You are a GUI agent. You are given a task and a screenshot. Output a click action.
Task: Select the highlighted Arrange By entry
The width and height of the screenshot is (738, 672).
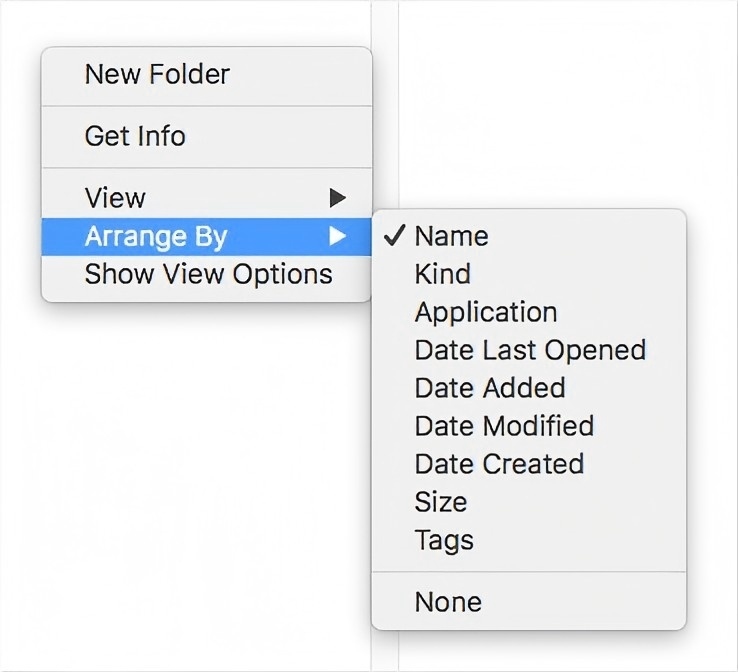(x=156, y=237)
